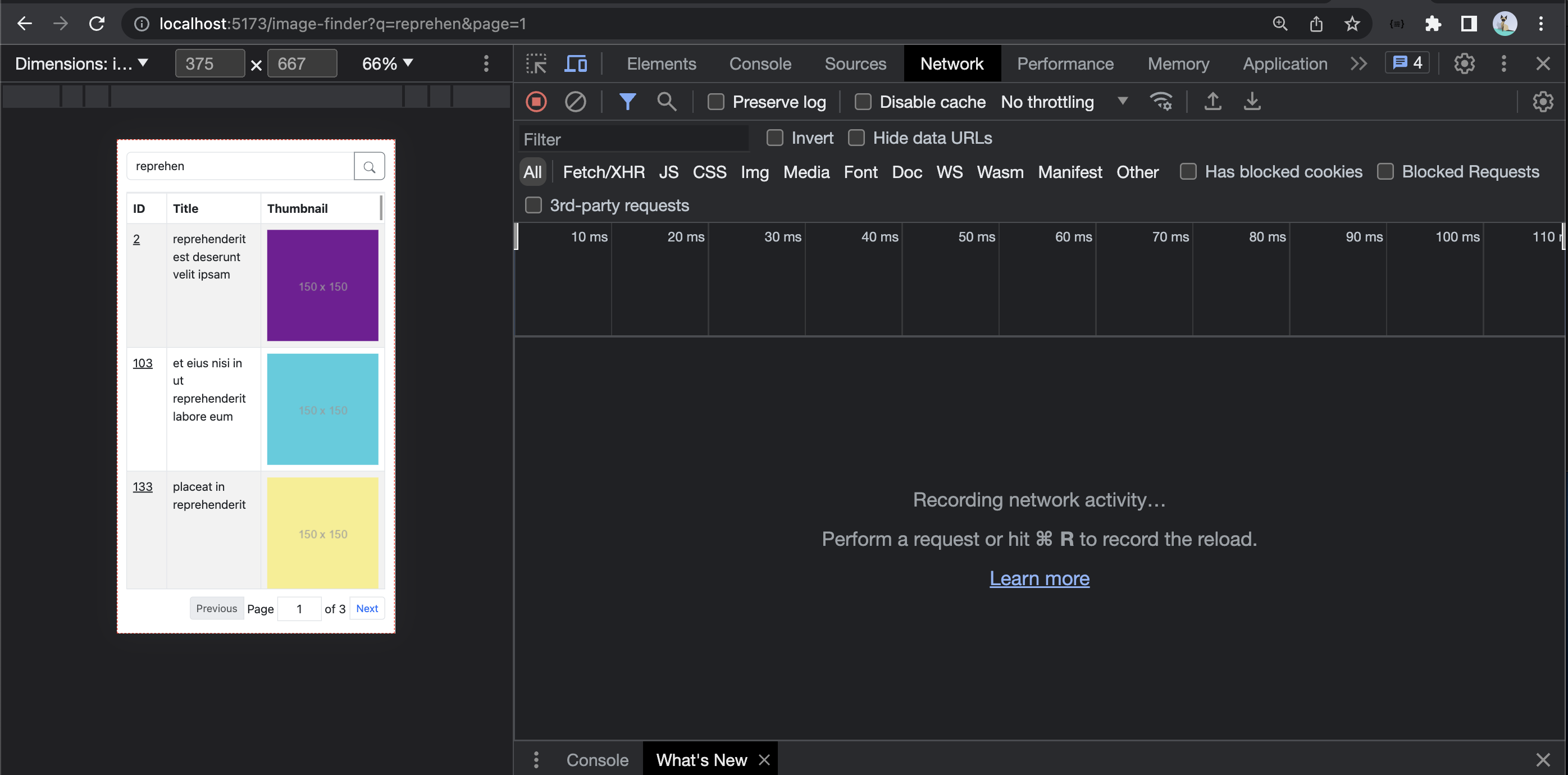
Task: Clear the network log
Action: (x=575, y=102)
